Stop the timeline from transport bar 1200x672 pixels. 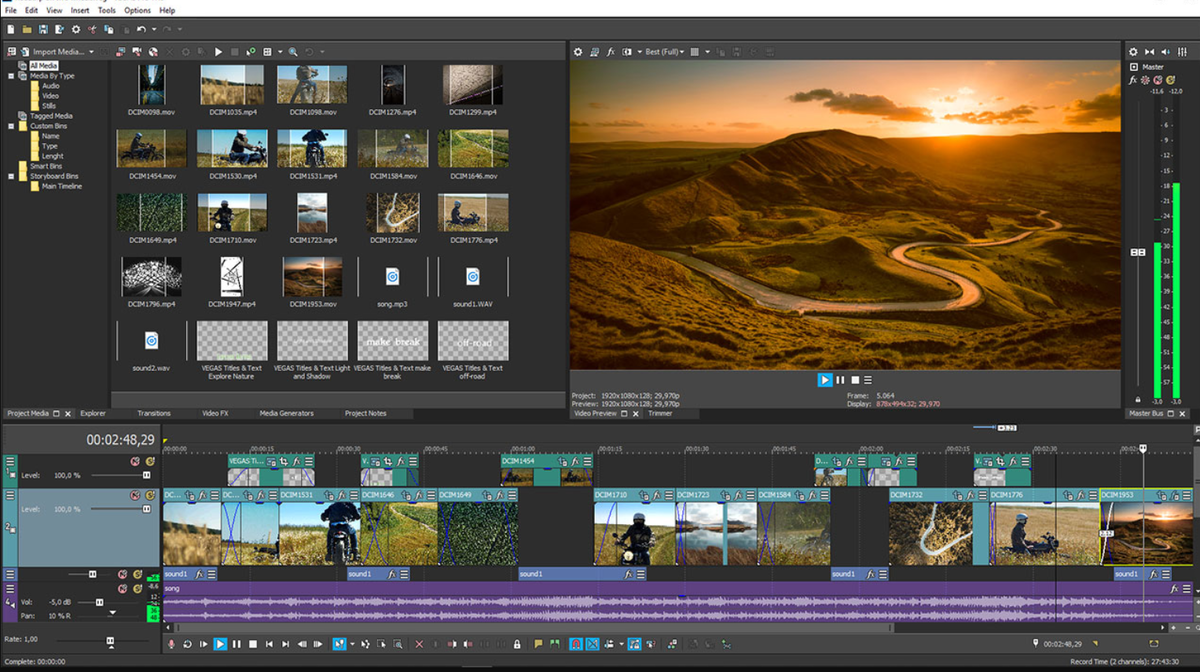tap(253, 644)
